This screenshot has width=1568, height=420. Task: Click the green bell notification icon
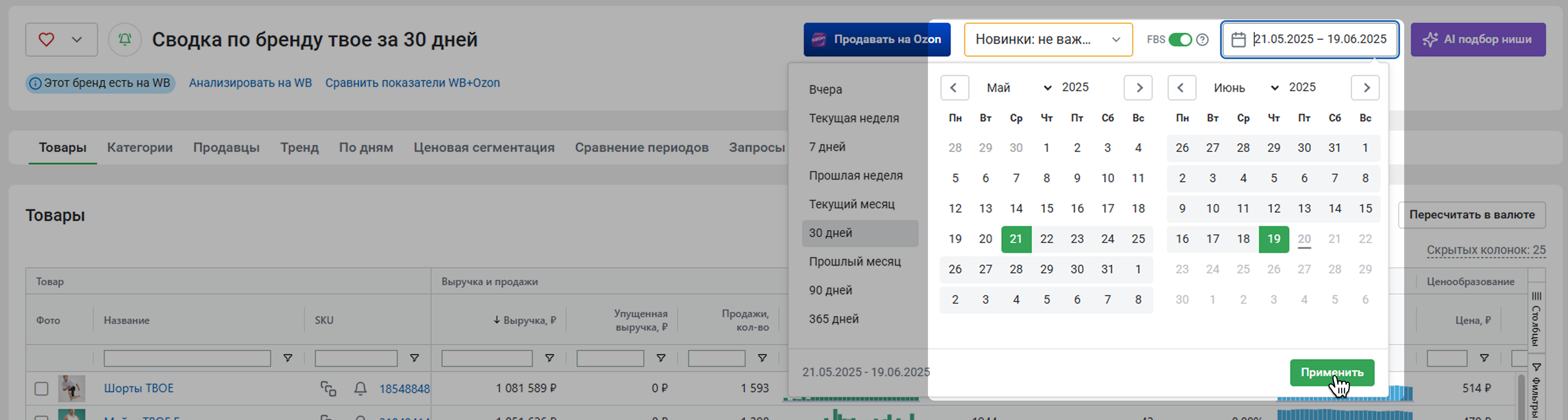click(125, 40)
